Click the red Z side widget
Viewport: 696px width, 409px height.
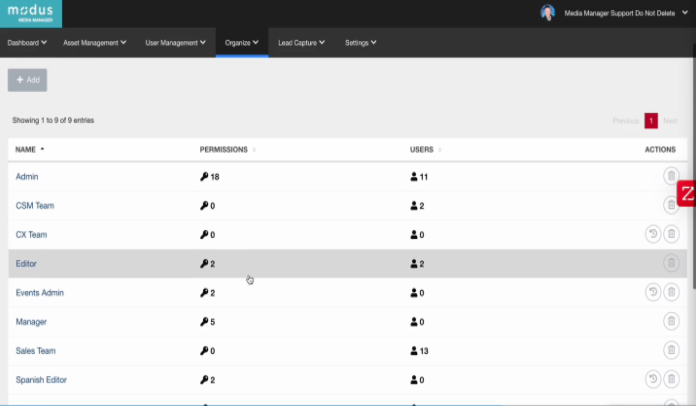pos(686,194)
